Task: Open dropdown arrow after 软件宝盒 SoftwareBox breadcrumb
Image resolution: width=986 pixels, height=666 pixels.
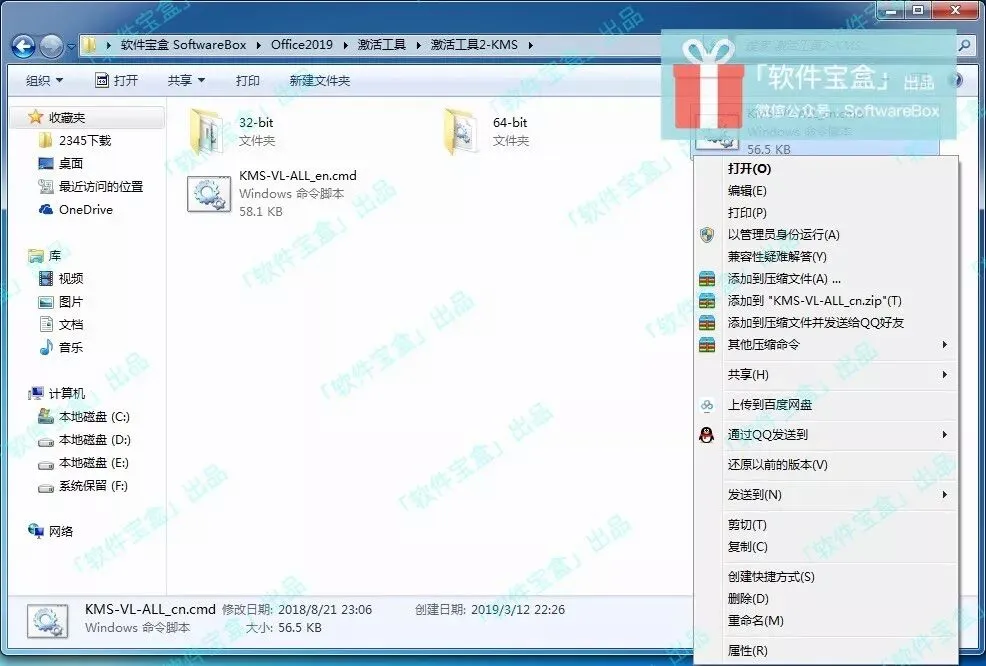Action: click(259, 45)
